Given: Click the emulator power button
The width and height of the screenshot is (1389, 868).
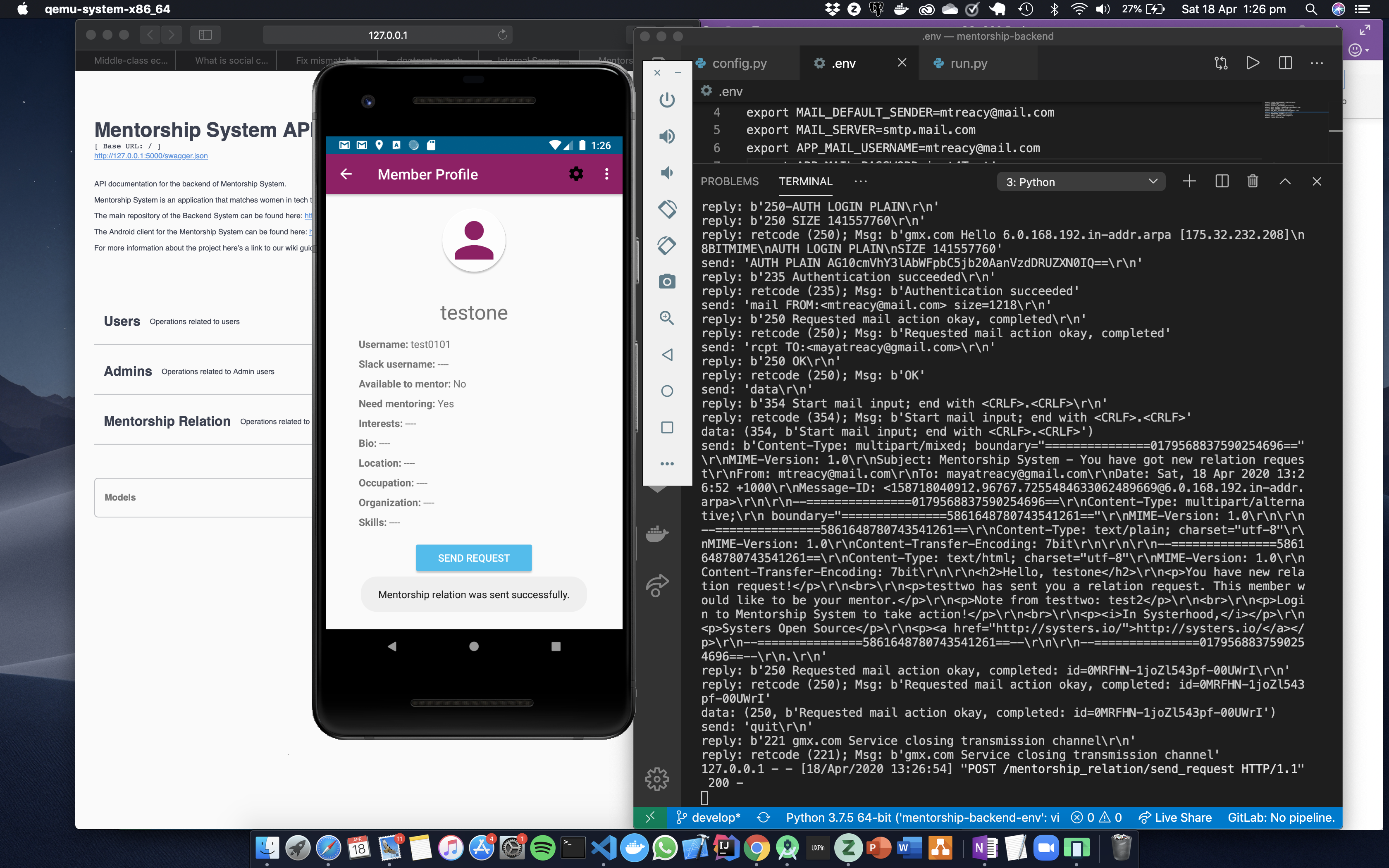Looking at the screenshot, I should click(x=667, y=100).
